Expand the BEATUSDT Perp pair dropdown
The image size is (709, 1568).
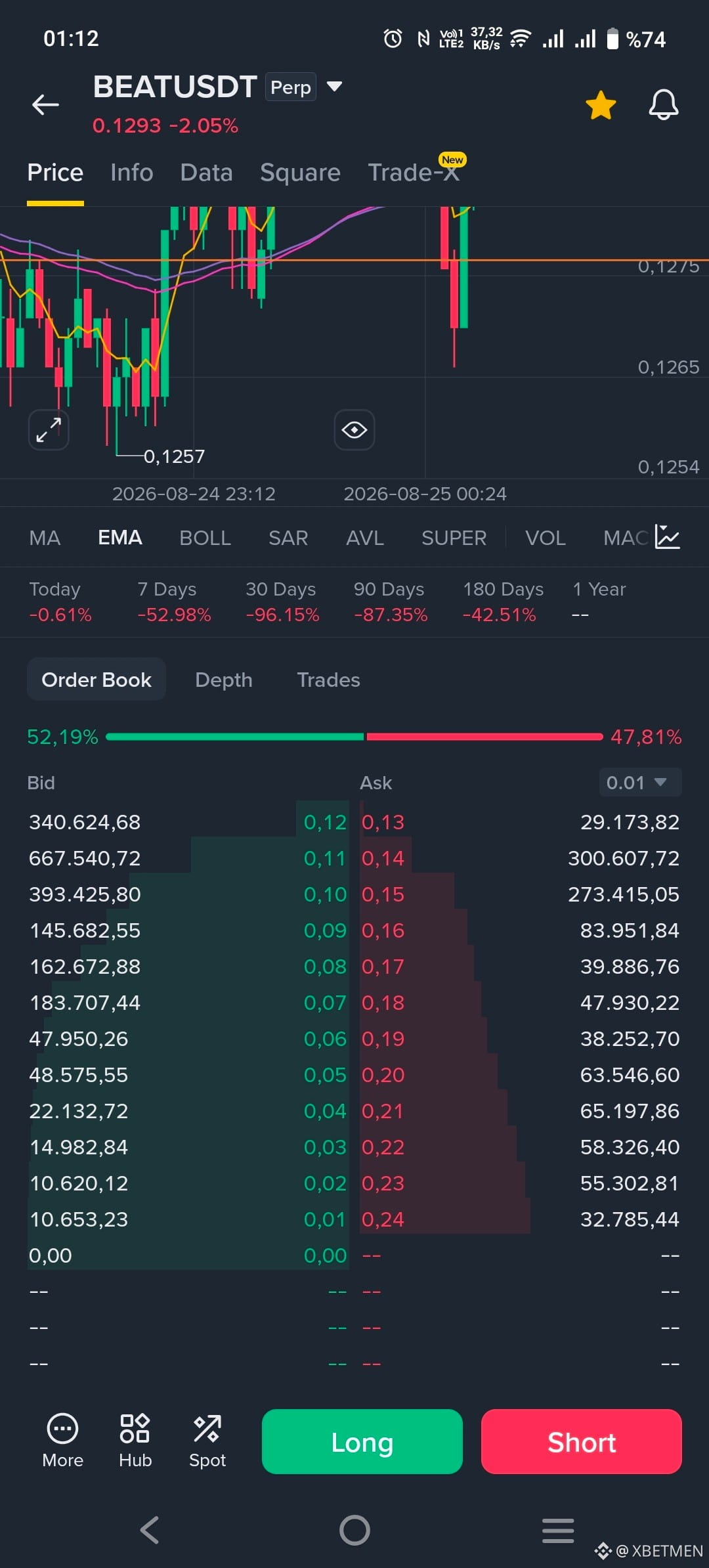click(x=335, y=86)
